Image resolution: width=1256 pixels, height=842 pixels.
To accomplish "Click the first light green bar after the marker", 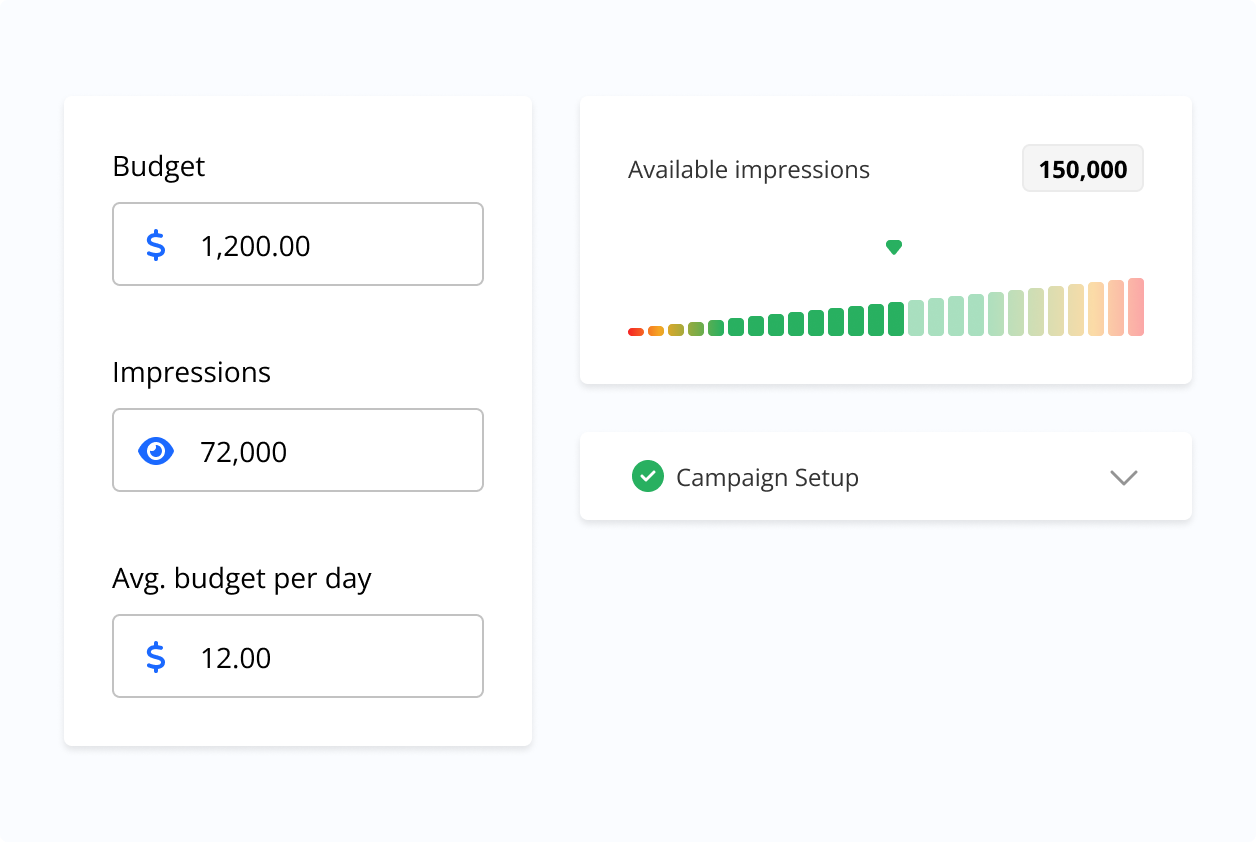I will [x=916, y=318].
